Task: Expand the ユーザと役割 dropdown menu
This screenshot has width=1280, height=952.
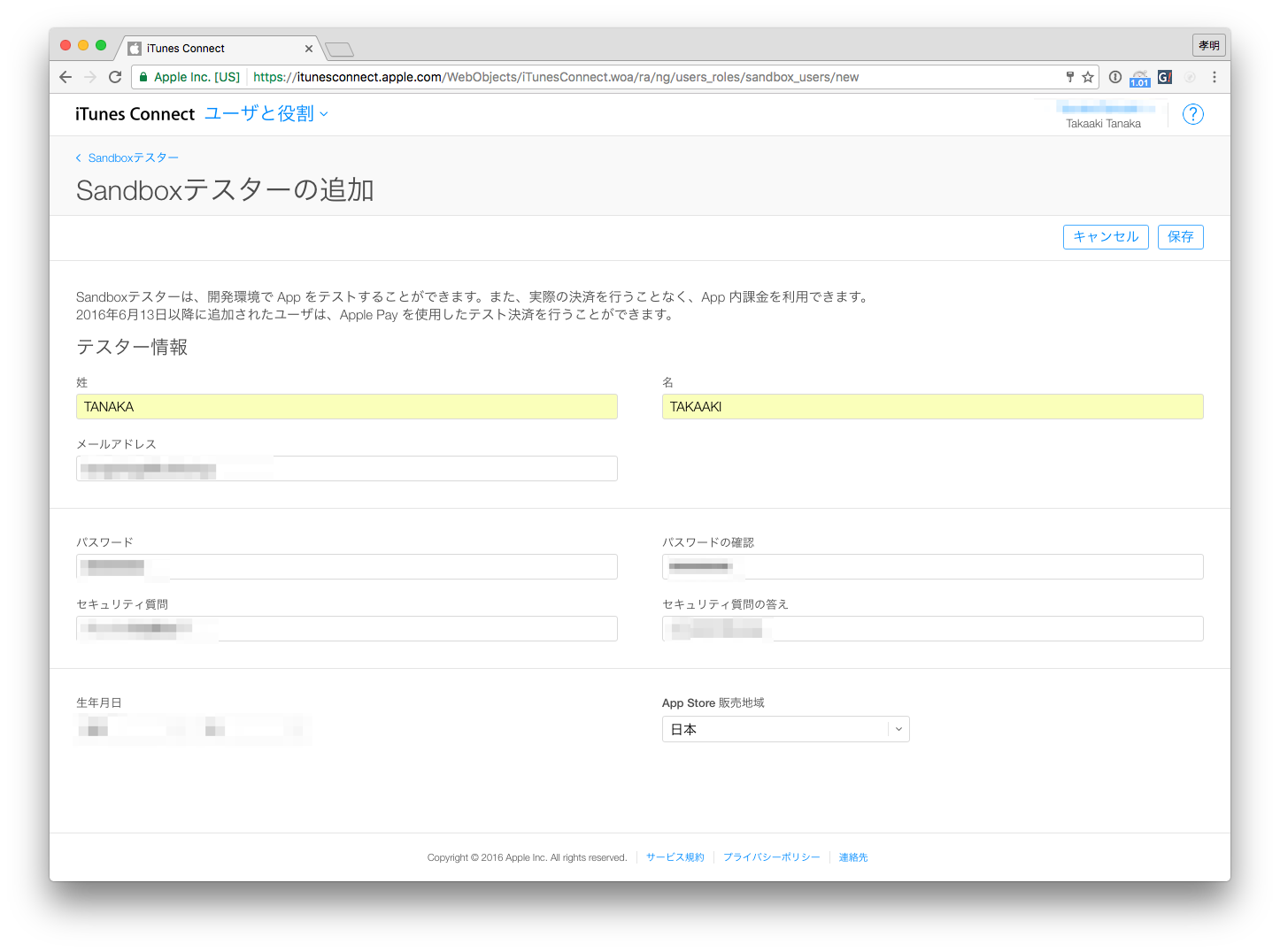Action: (266, 114)
